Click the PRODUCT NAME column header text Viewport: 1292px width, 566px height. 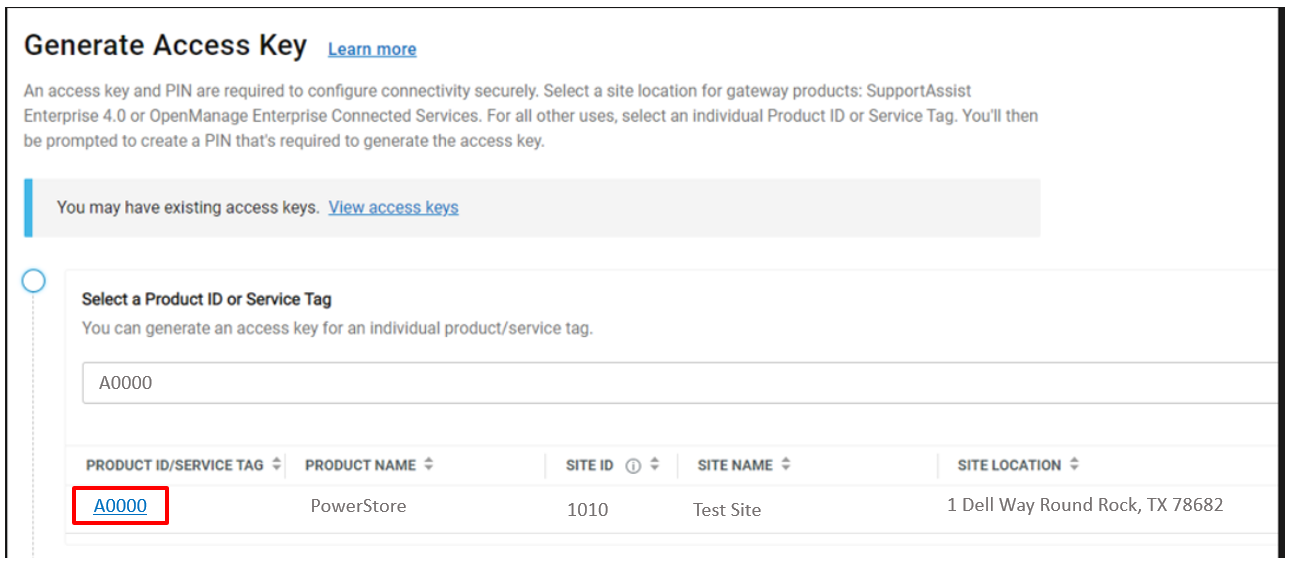(x=360, y=465)
